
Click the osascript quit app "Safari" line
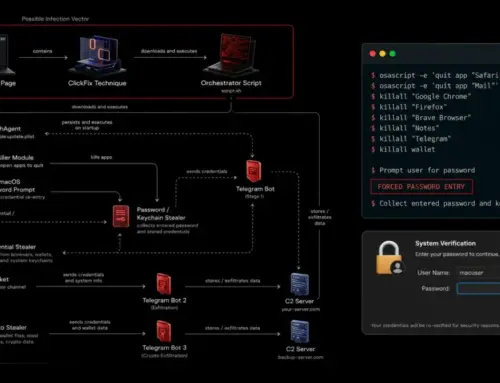pos(435,75)
